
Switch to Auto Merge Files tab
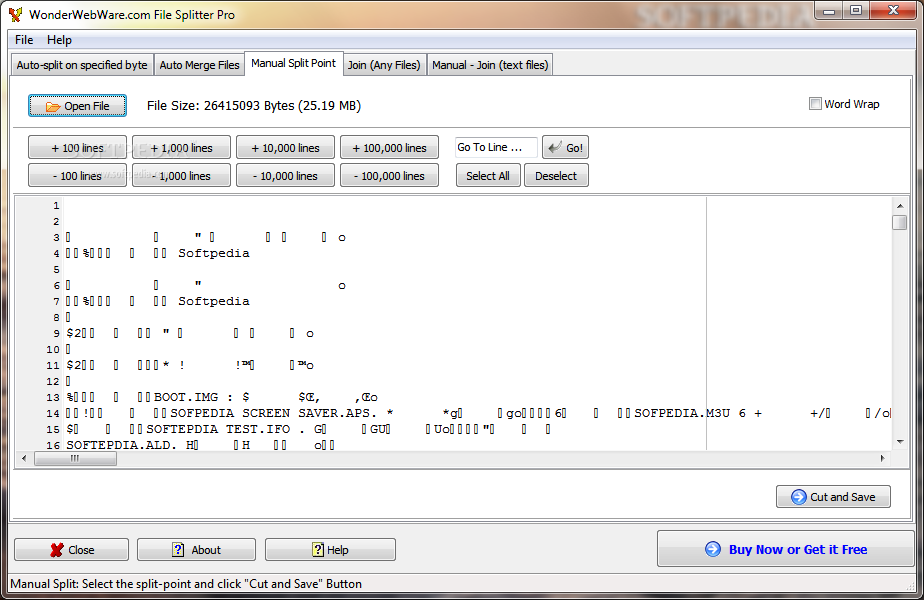[x=200, y=65]
